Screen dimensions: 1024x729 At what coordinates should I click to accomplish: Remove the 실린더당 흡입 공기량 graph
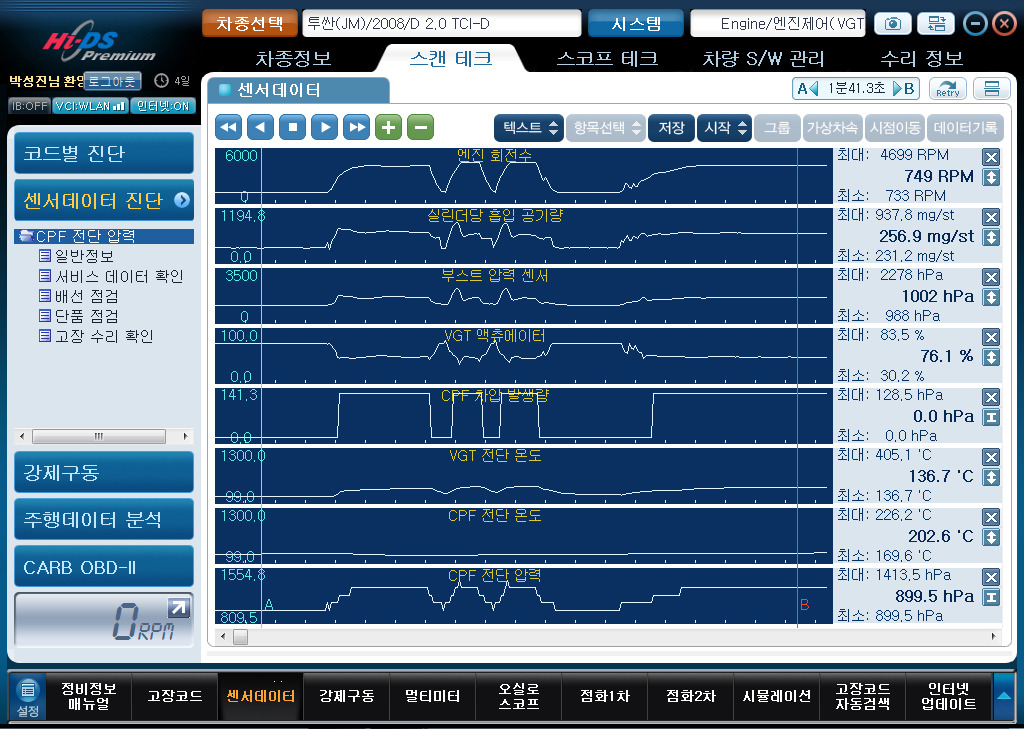pyautogui.click(x=991, y=217)
